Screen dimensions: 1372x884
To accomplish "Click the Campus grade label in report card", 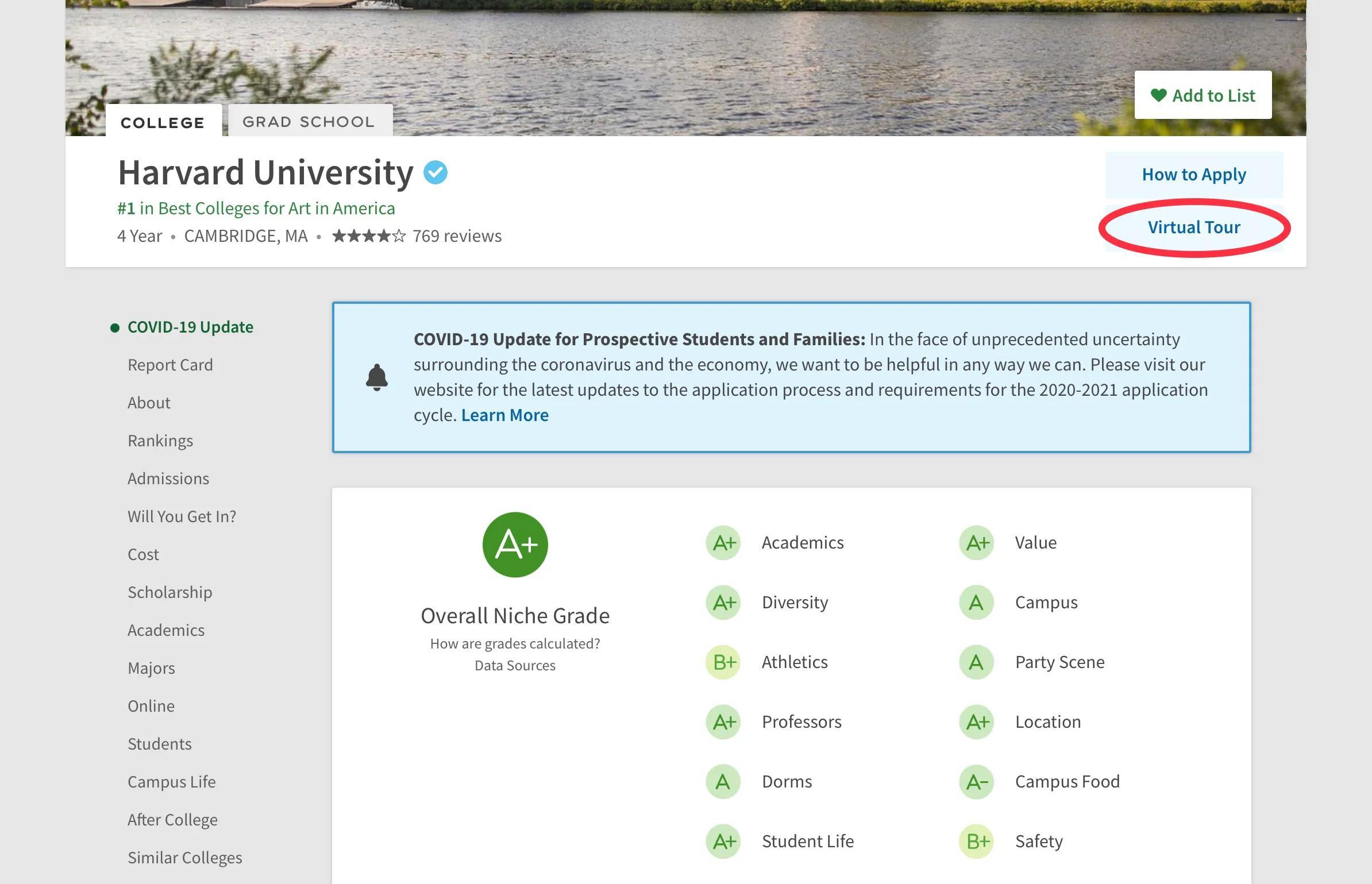I will click(x=1046, y=603).
